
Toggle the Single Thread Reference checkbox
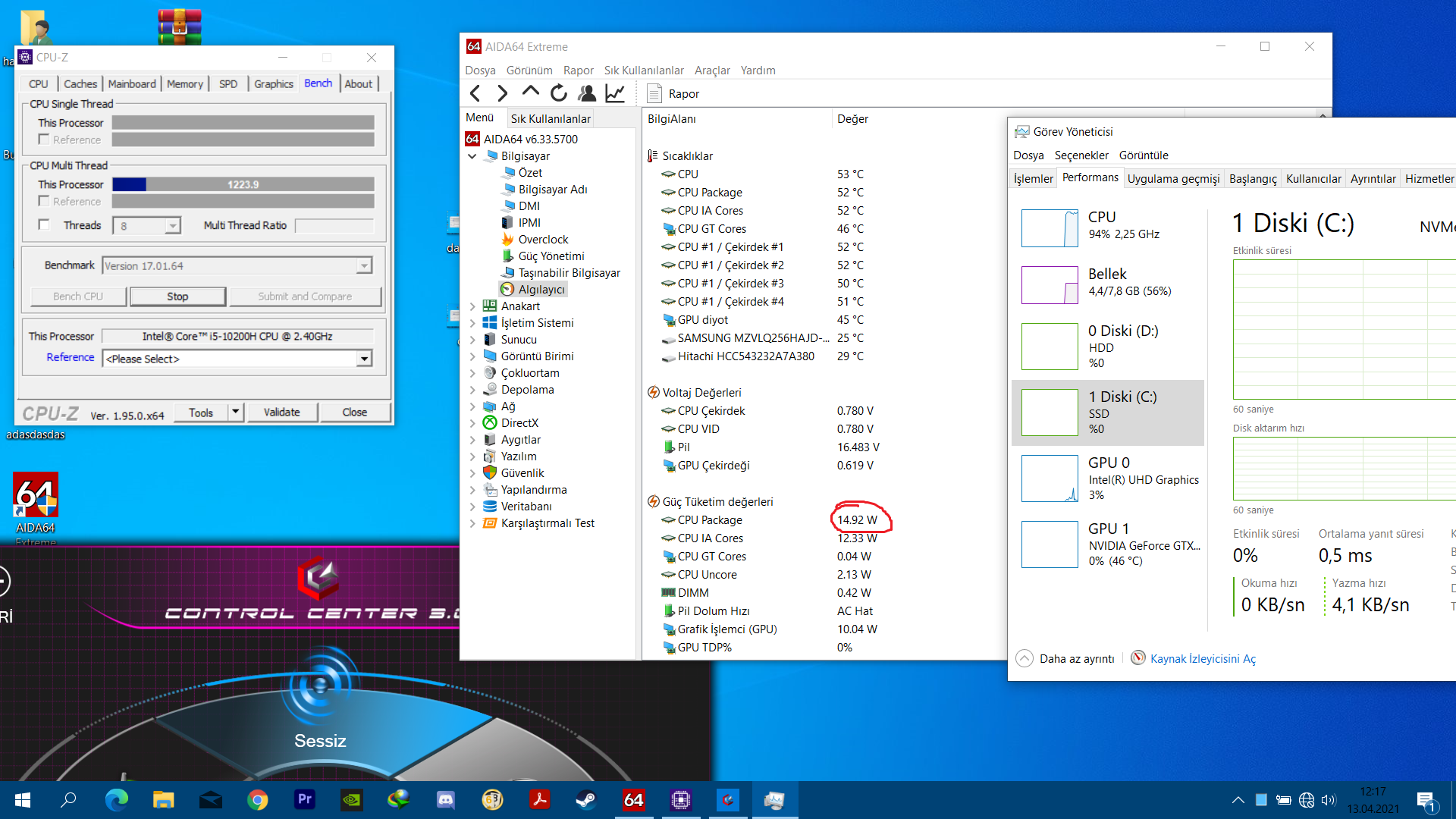coord(44,140)
